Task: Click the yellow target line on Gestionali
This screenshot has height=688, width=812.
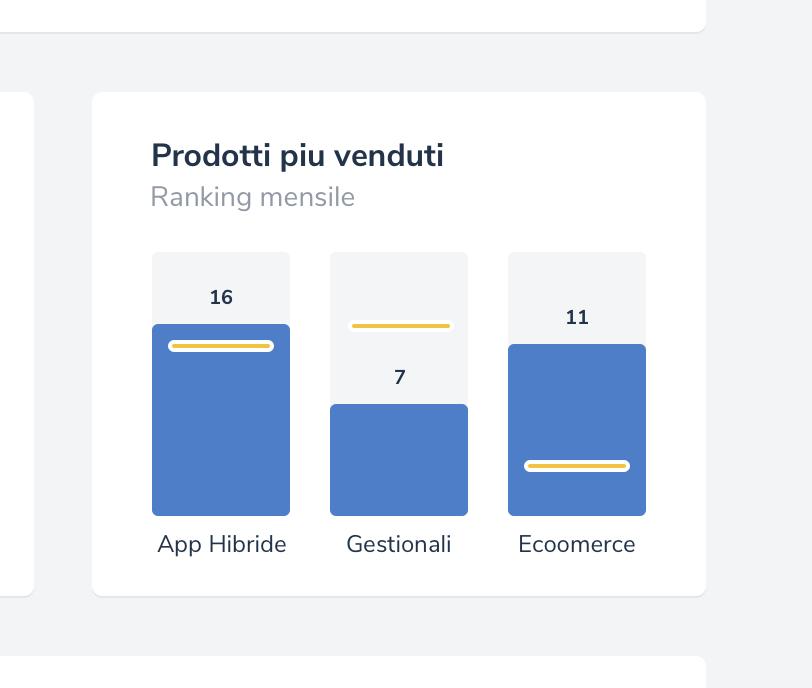Action: 400,325
